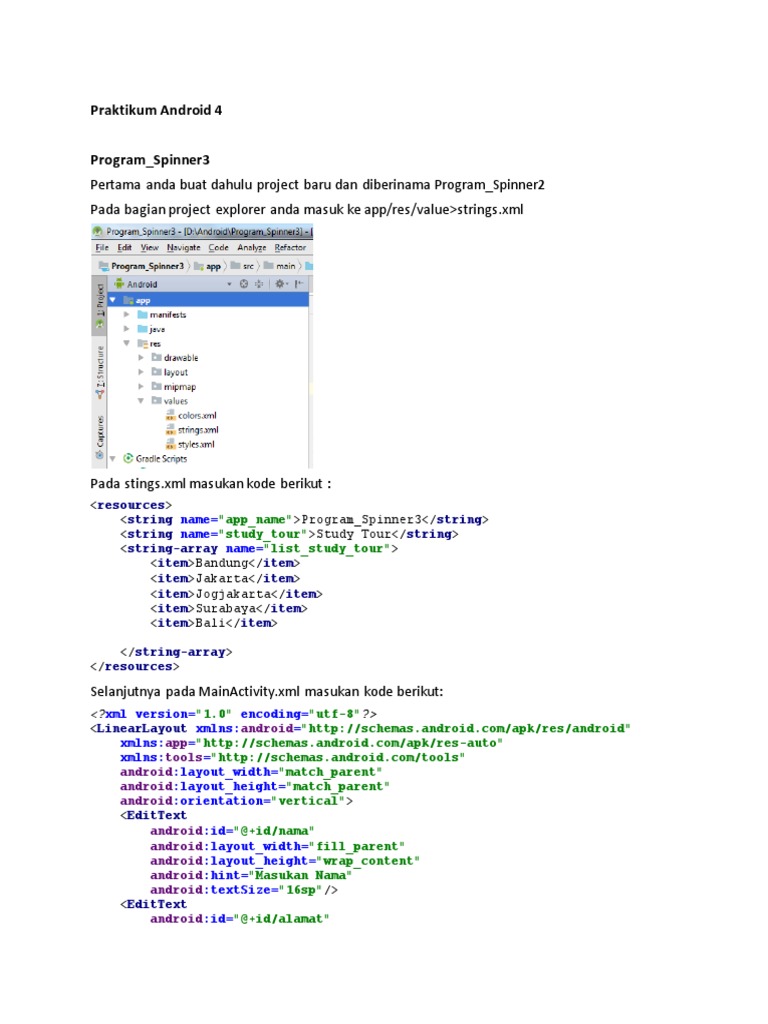Expand the mipmap folder arrow

[x=141, y=386]
